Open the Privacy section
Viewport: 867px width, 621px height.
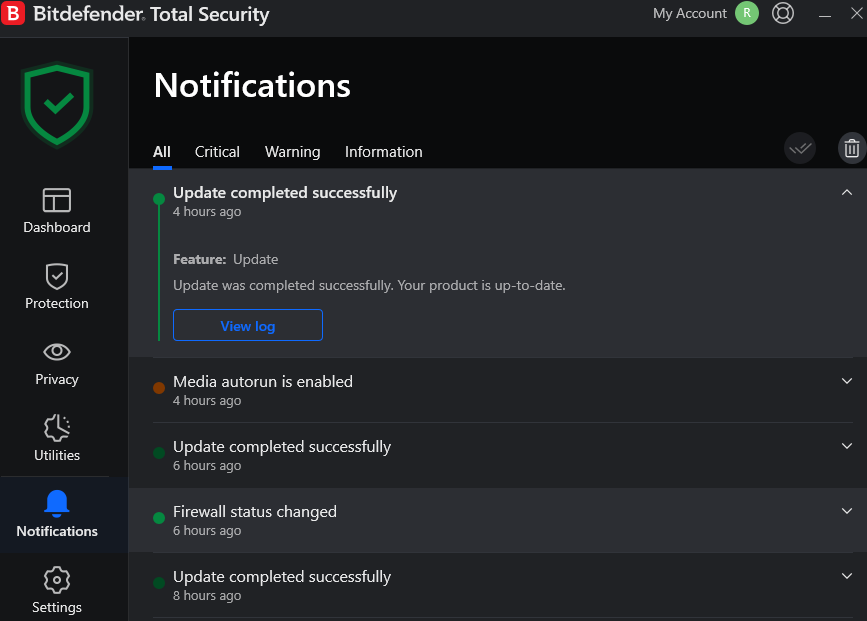pyautogui.click(x=56, y=363)
